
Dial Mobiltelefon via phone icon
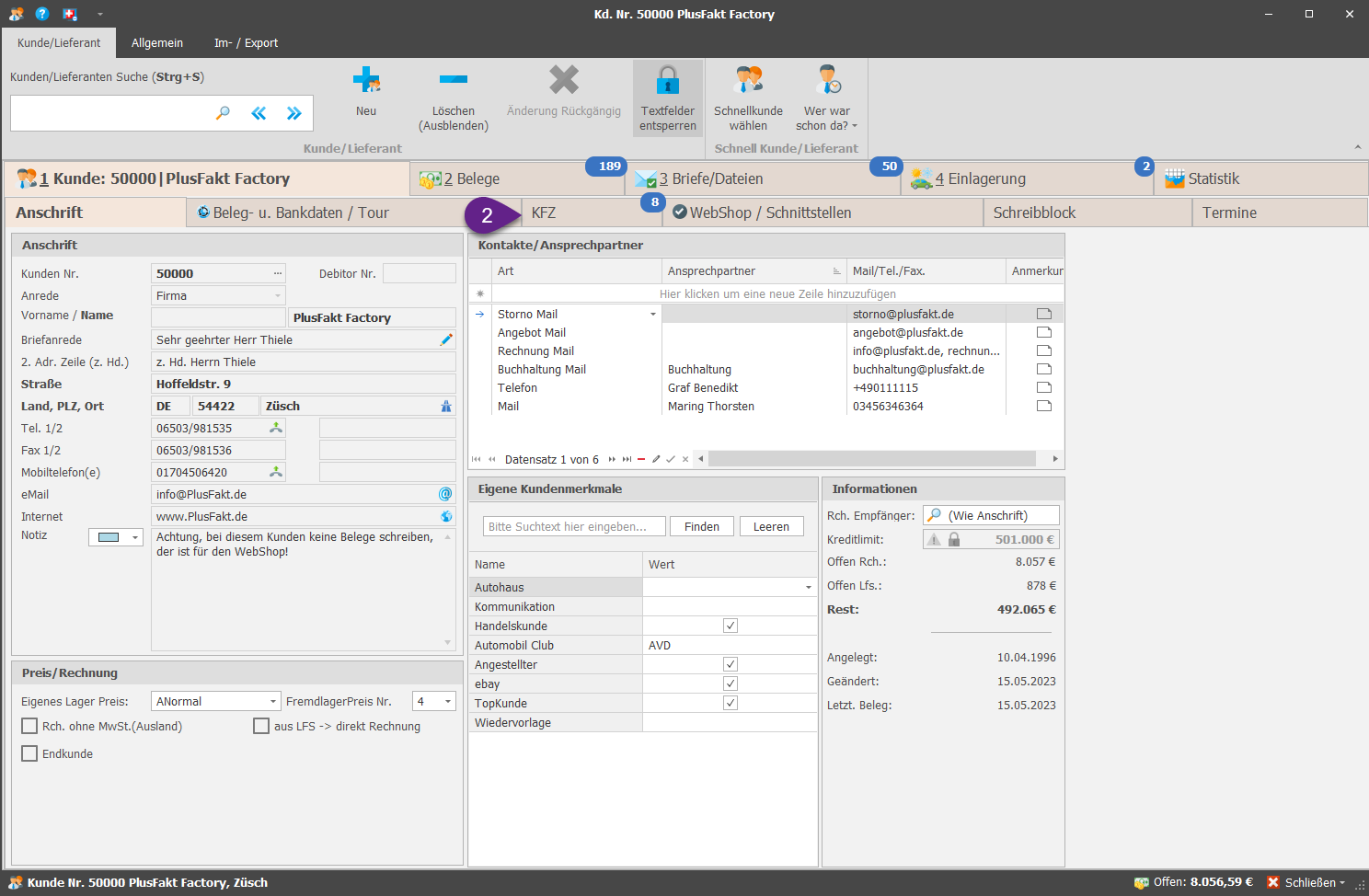[x=275, y=472]
